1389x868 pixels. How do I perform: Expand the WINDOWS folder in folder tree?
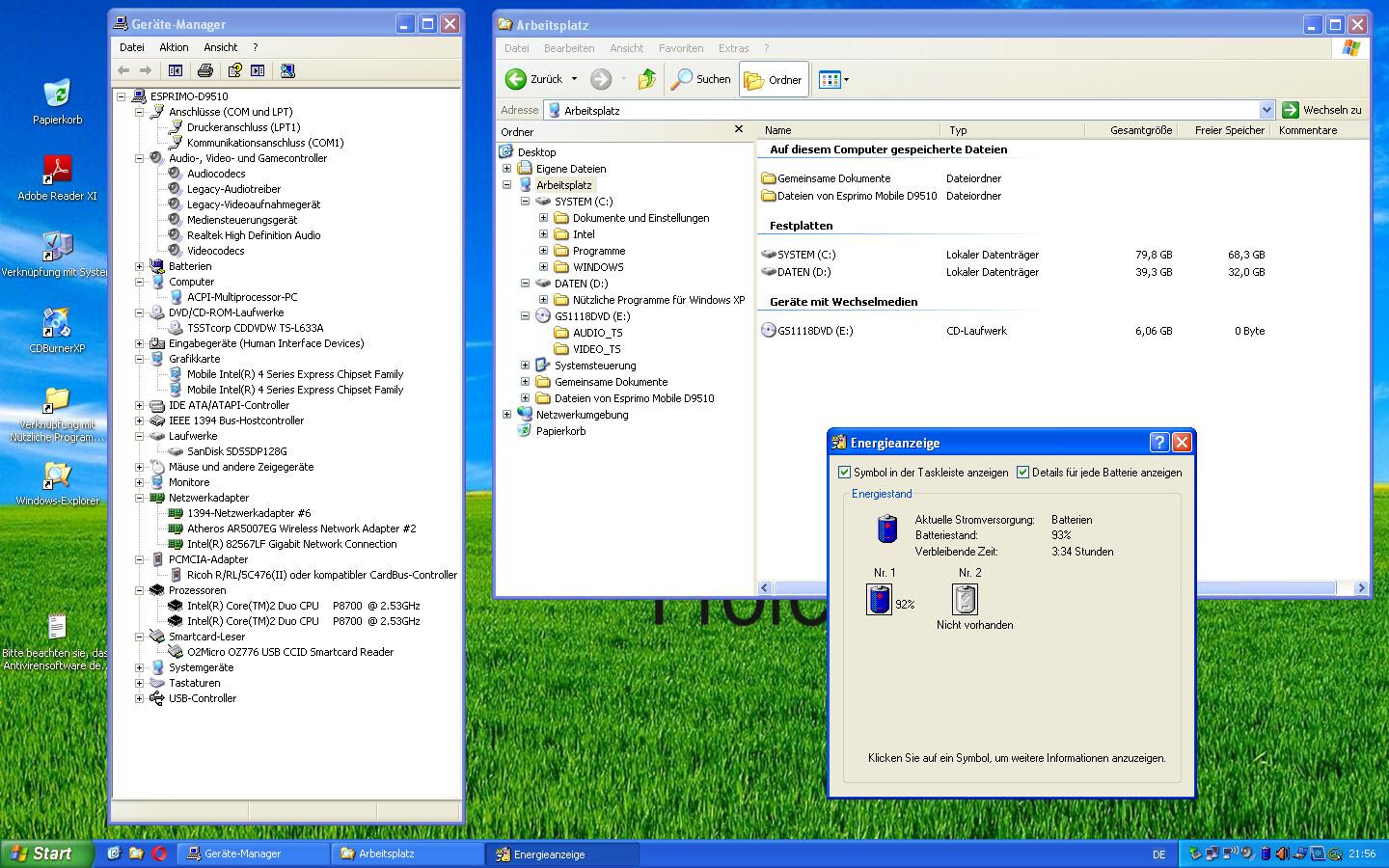(x=544, y=267)
